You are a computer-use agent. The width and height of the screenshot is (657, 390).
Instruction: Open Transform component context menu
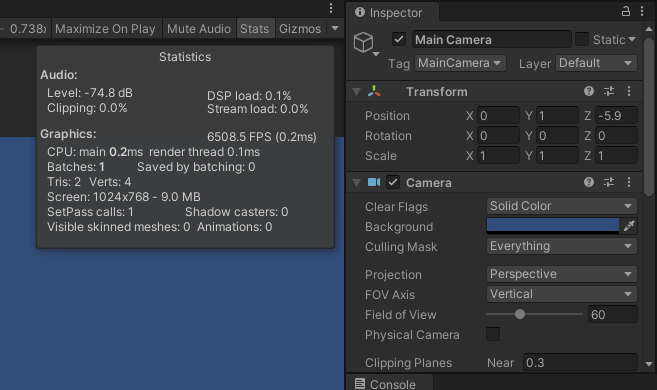[629, 91]
